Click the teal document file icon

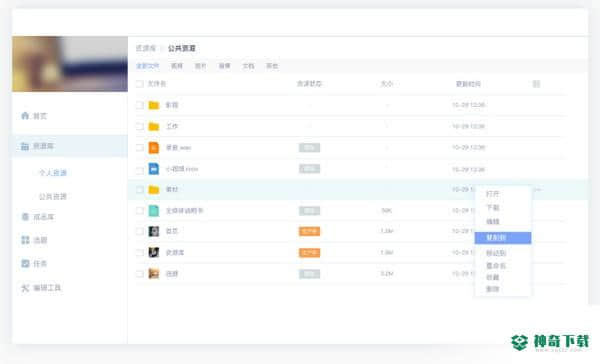pos(154,211)
